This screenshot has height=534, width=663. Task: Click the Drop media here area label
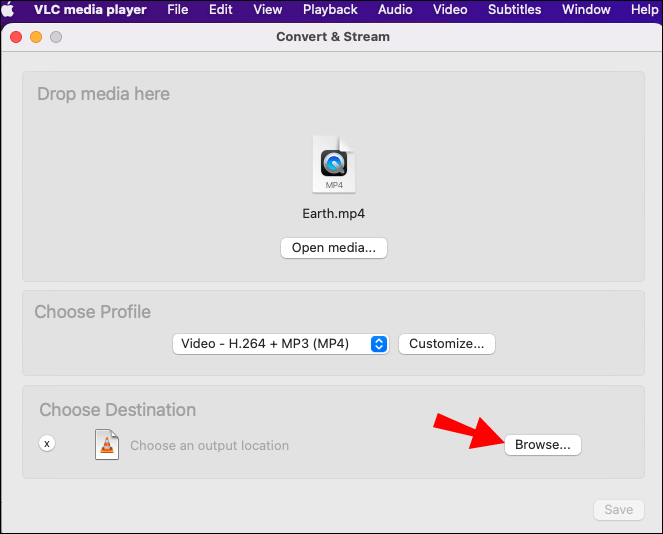click(x=104, y=94)
